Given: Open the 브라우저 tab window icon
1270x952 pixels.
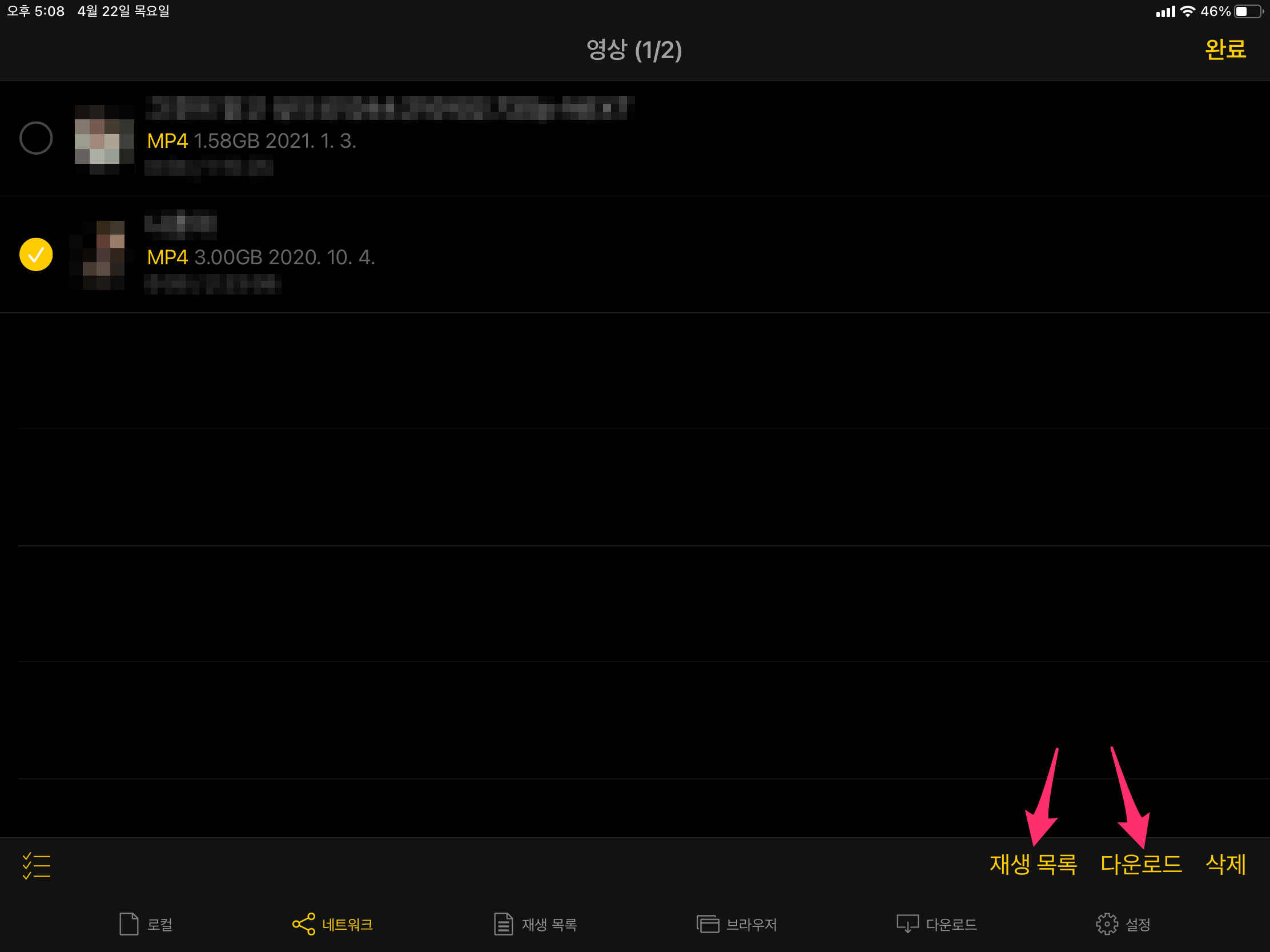Looking at the screenshot, I should [x=708, y=924].
